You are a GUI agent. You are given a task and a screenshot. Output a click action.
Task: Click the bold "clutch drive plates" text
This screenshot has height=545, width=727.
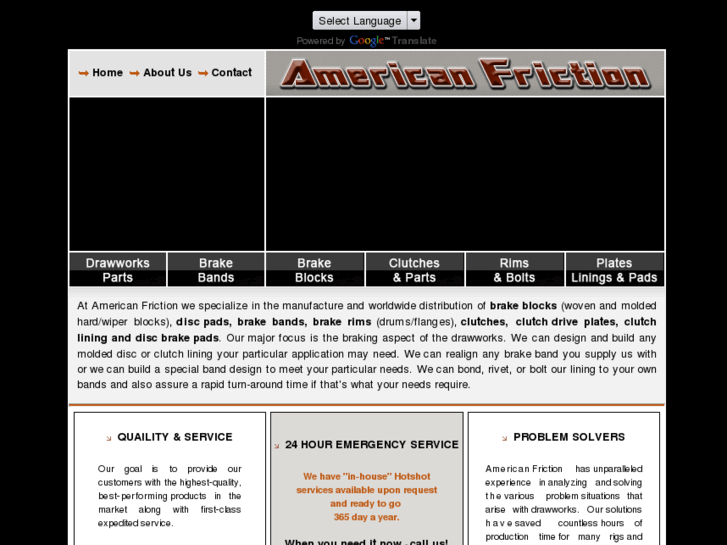click(566, 322)
